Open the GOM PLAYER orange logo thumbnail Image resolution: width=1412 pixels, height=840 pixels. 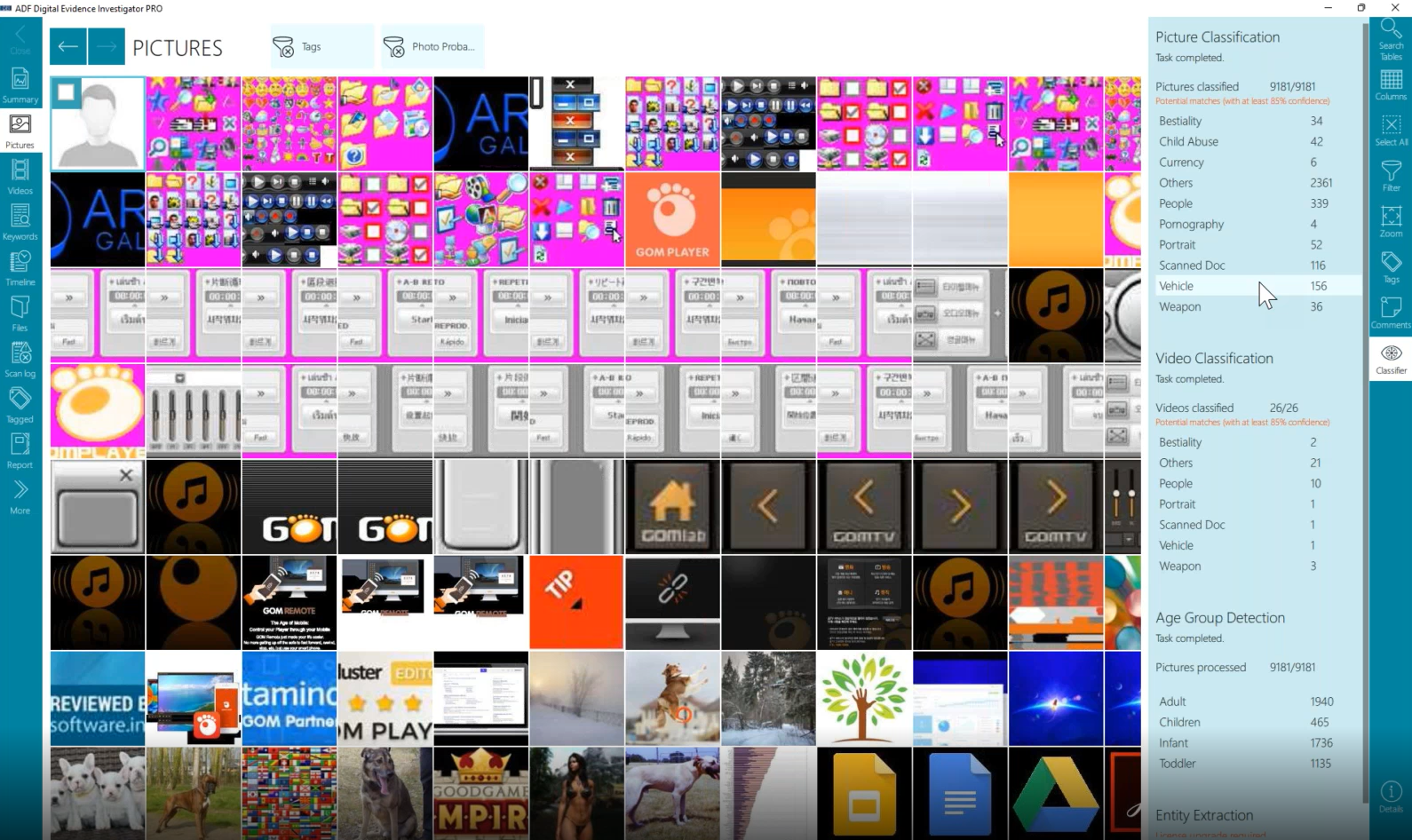672,219
